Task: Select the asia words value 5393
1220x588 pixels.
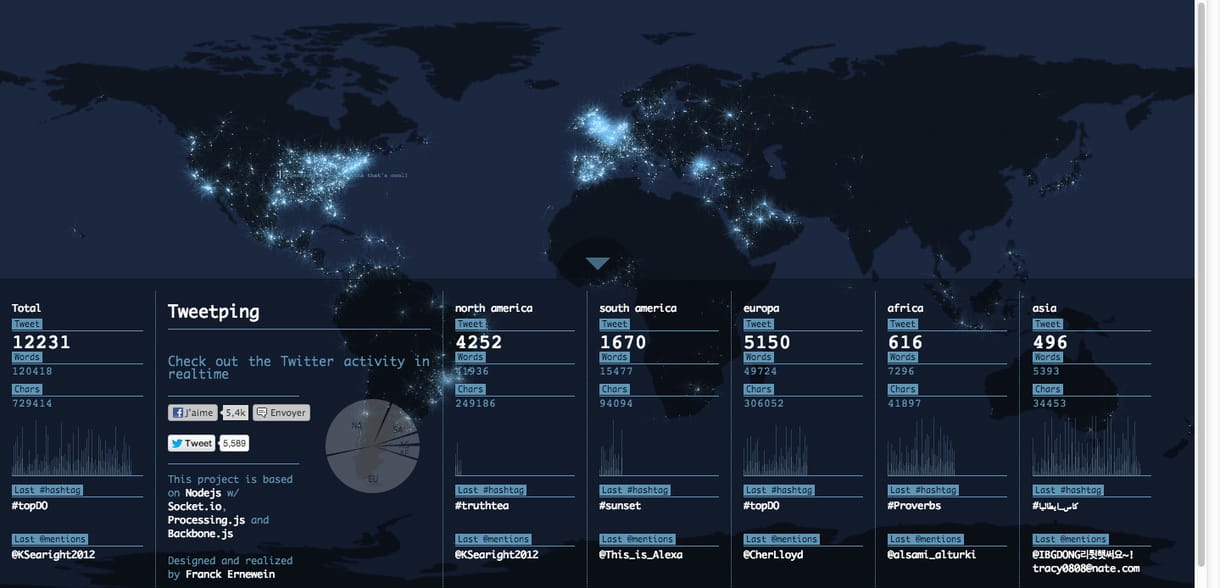Action: point(1047,371)
